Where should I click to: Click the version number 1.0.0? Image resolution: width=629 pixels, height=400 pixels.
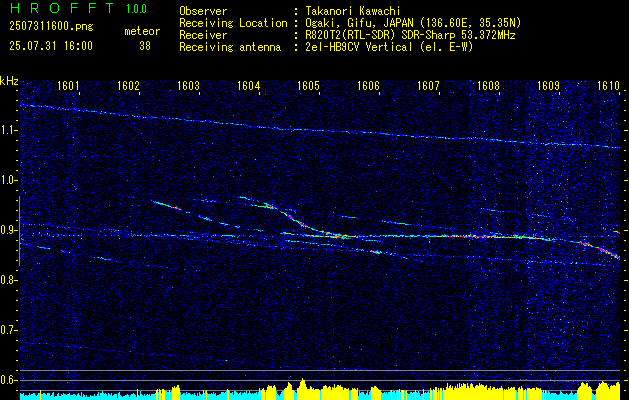136,8
